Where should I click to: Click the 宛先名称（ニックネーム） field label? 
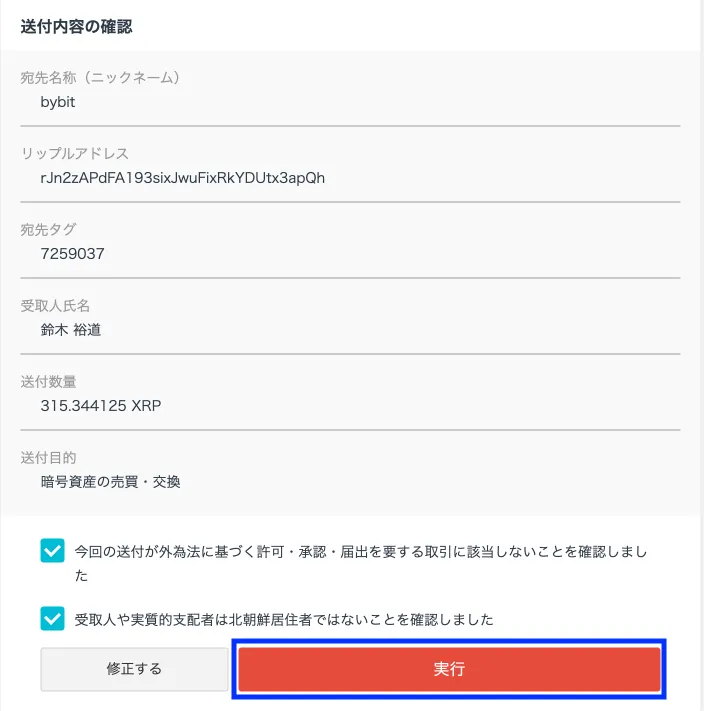pos(100,78)
